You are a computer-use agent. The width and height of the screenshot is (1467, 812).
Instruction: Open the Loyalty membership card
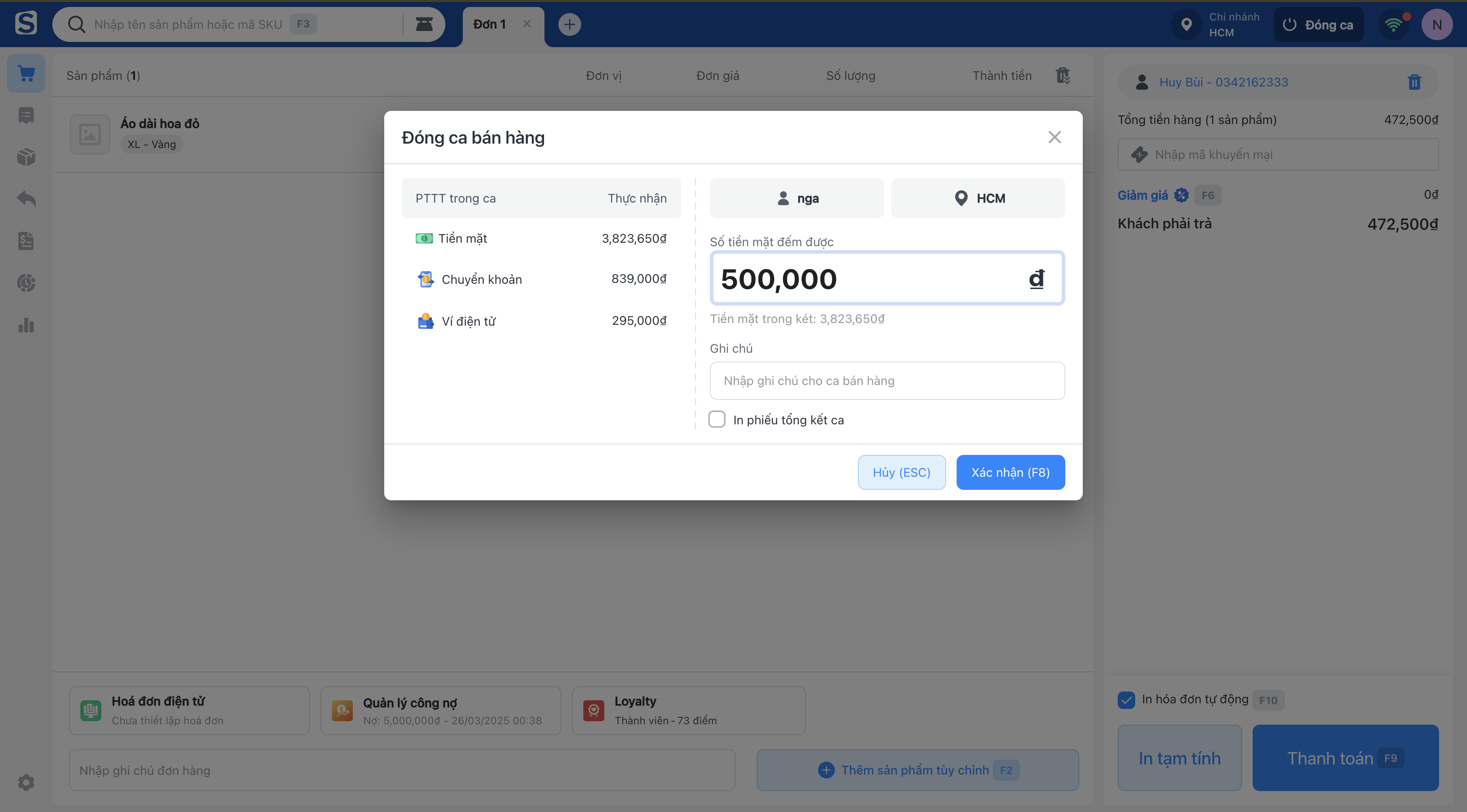point(689,711)
